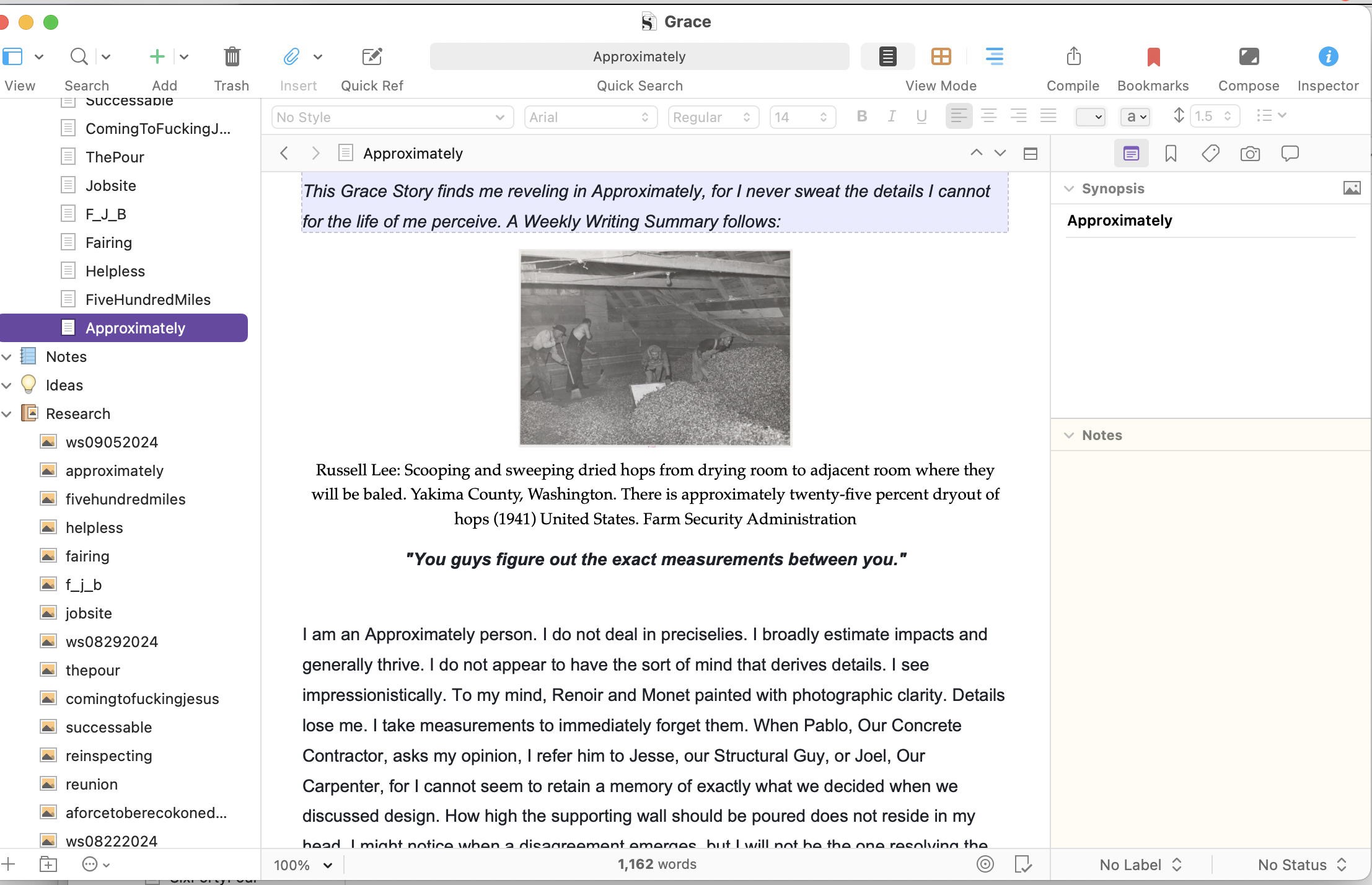Jump to previous document arrow

(x=976, y=153)
